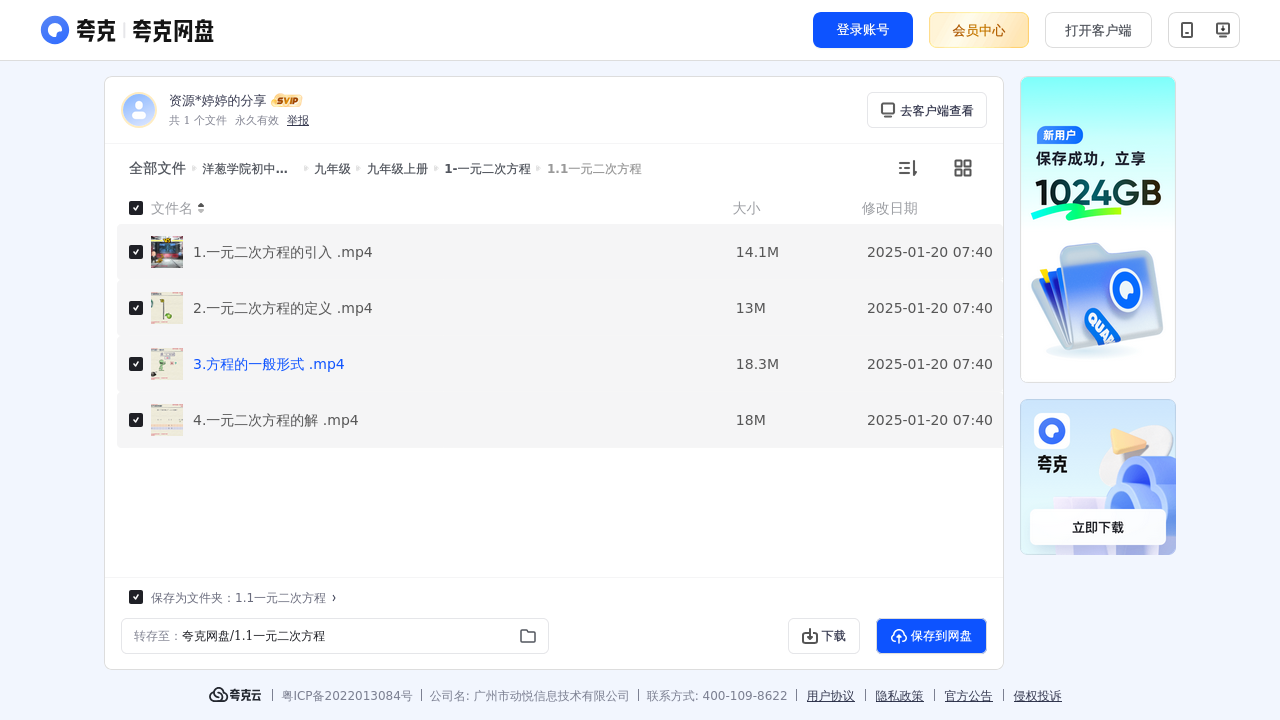Uncheck 4.一元二次方程的解 checkbox
The height and width of the screenshot is (720, 1280).
point(136,420)
